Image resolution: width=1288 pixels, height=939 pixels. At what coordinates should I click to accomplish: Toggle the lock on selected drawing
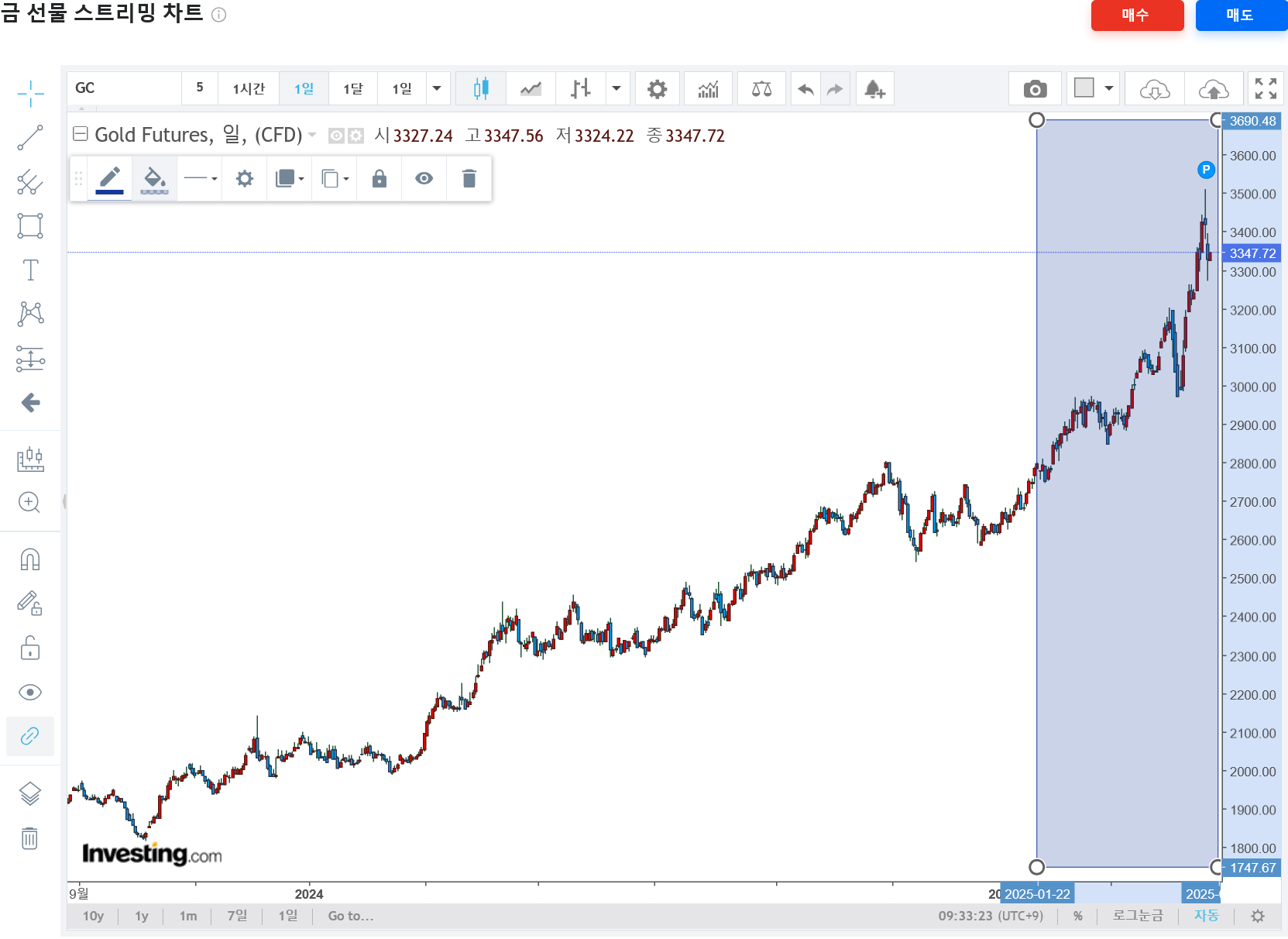(379, 179)
